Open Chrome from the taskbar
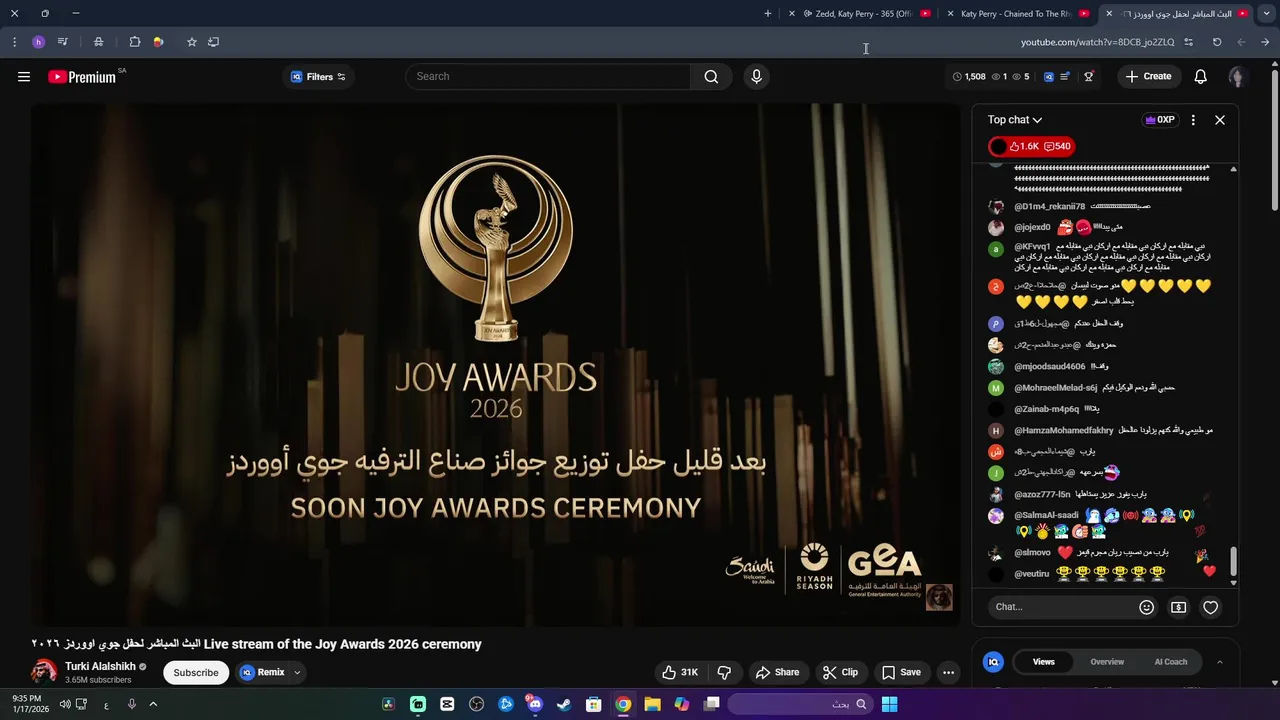 (x=623, y=705)
